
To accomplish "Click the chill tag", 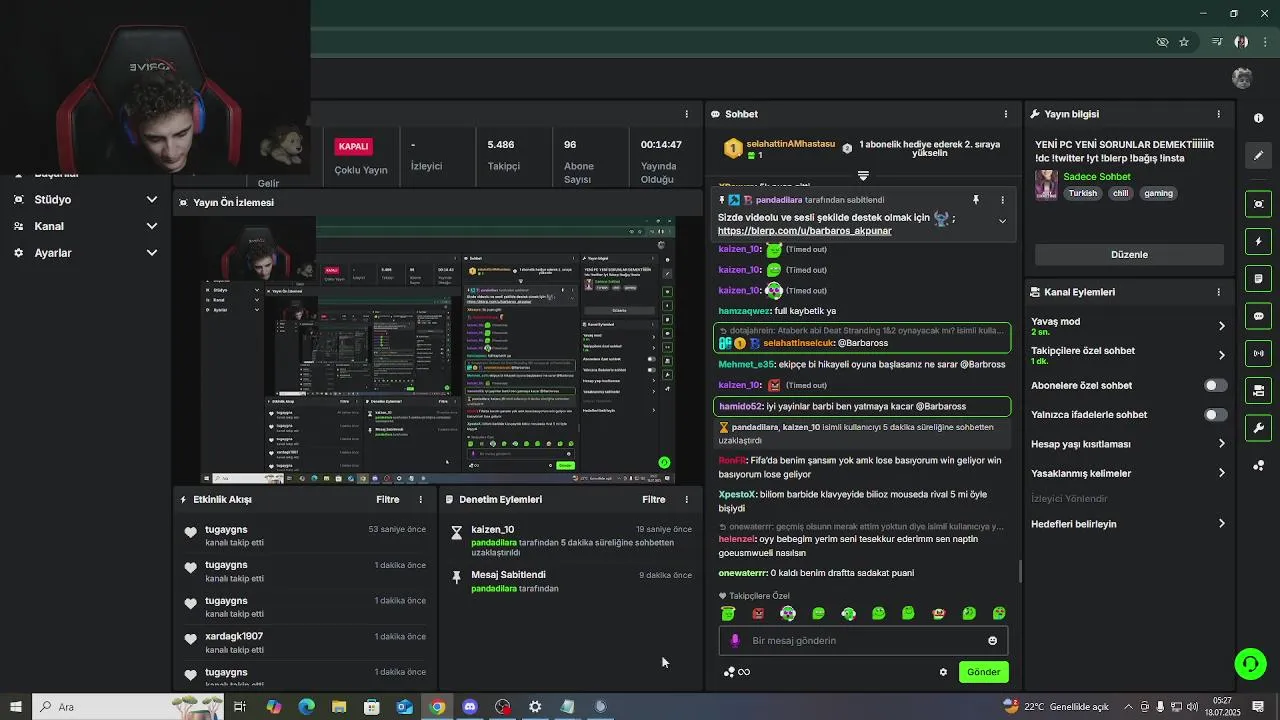I will (1120, 194).
